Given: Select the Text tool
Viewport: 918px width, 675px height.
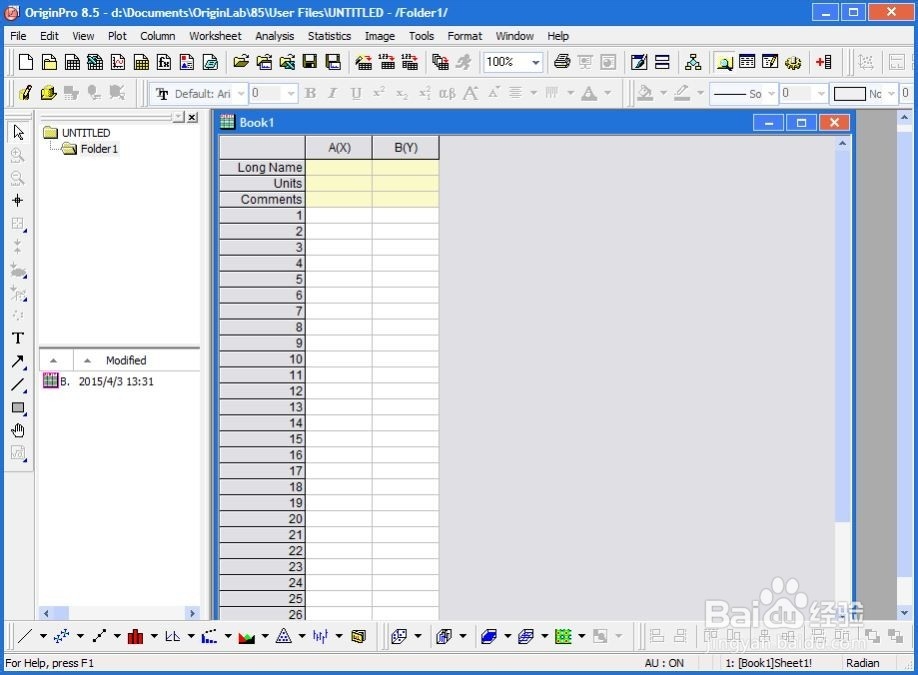Looking at the screenshot, I should point(18,338).
